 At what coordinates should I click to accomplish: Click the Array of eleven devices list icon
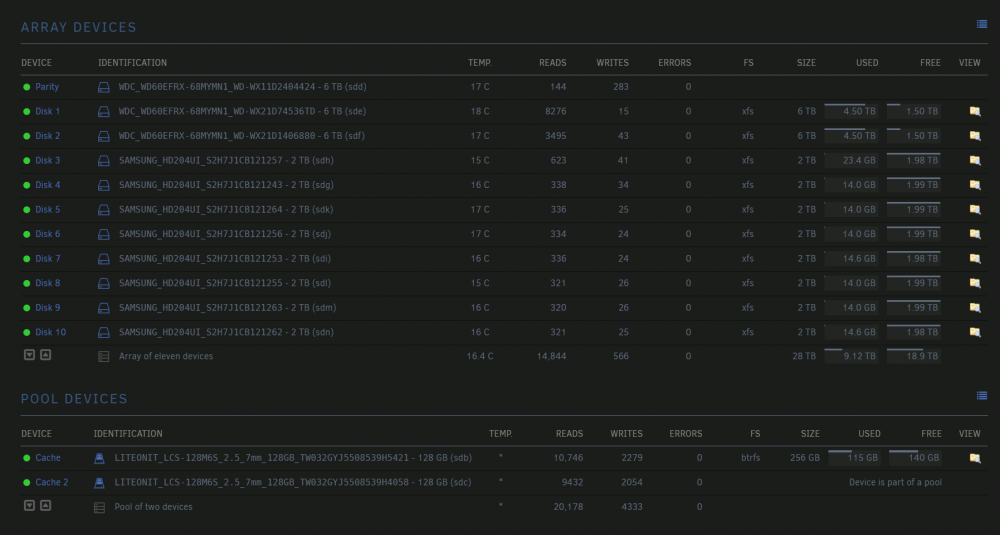[x=103, y=357]
